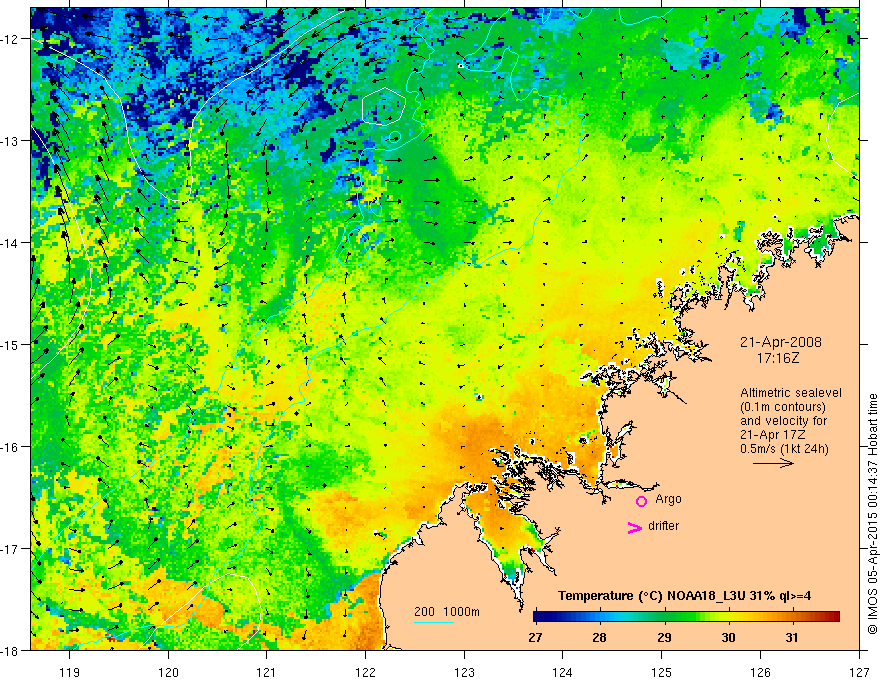Click the 200 1000m depth label
The height and width of the screenshot is (680, 880).
pos(447,612)
